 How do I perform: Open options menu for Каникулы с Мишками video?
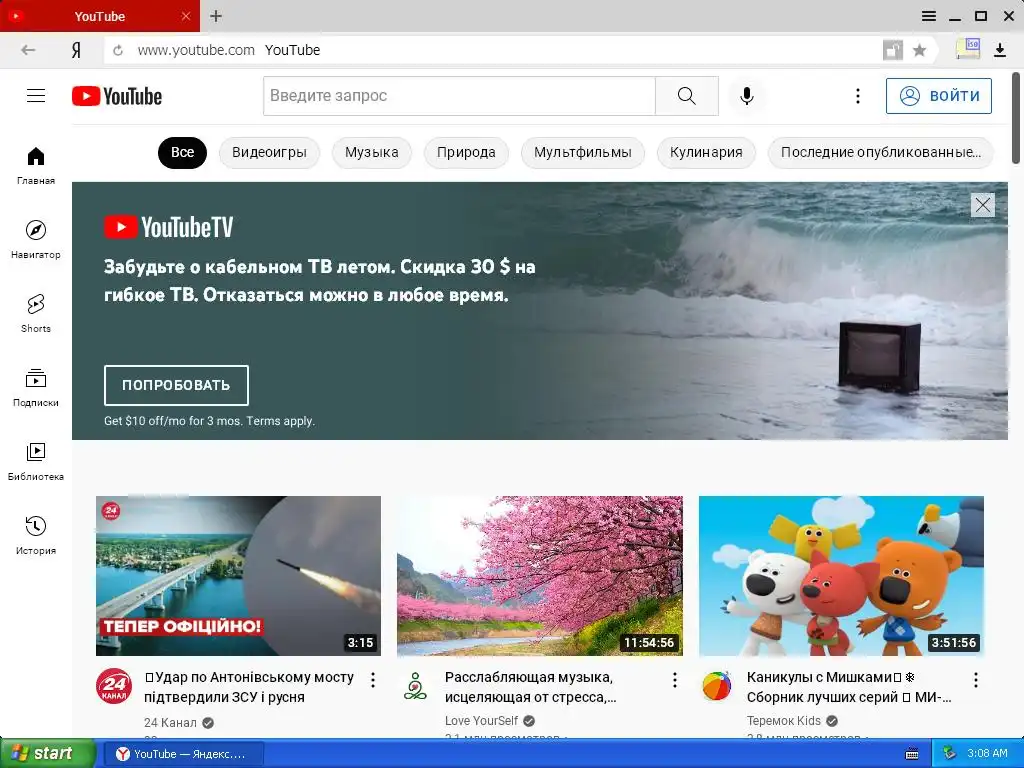pyautogui.click(x=976, y=680)
